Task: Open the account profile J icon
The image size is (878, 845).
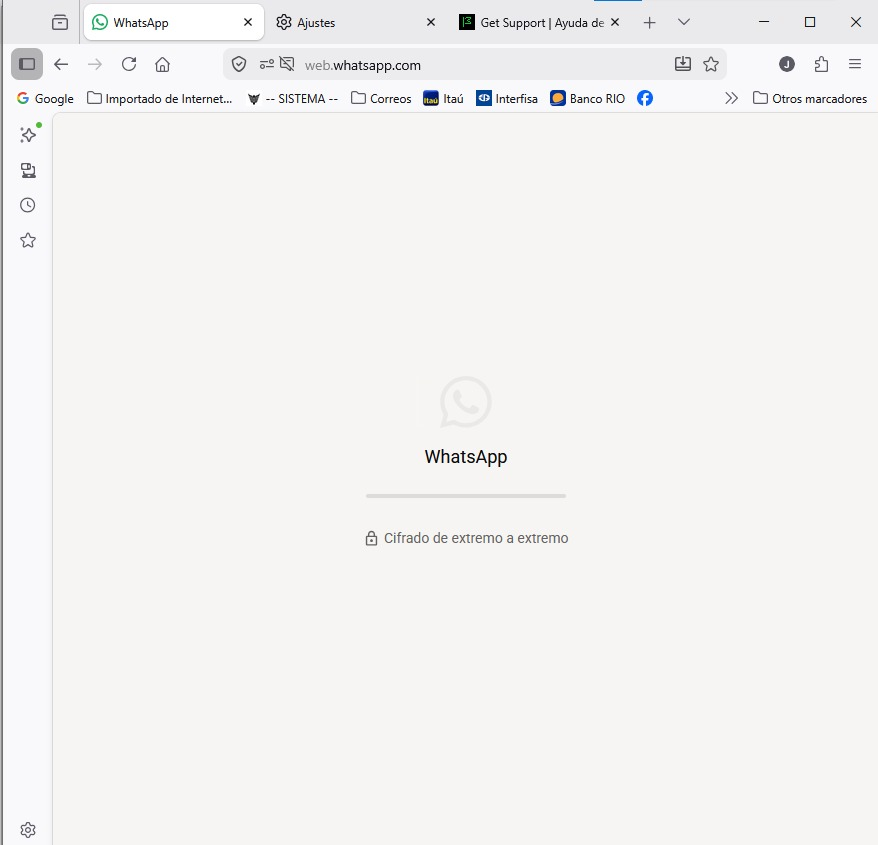Action: (x=787, y=64)
